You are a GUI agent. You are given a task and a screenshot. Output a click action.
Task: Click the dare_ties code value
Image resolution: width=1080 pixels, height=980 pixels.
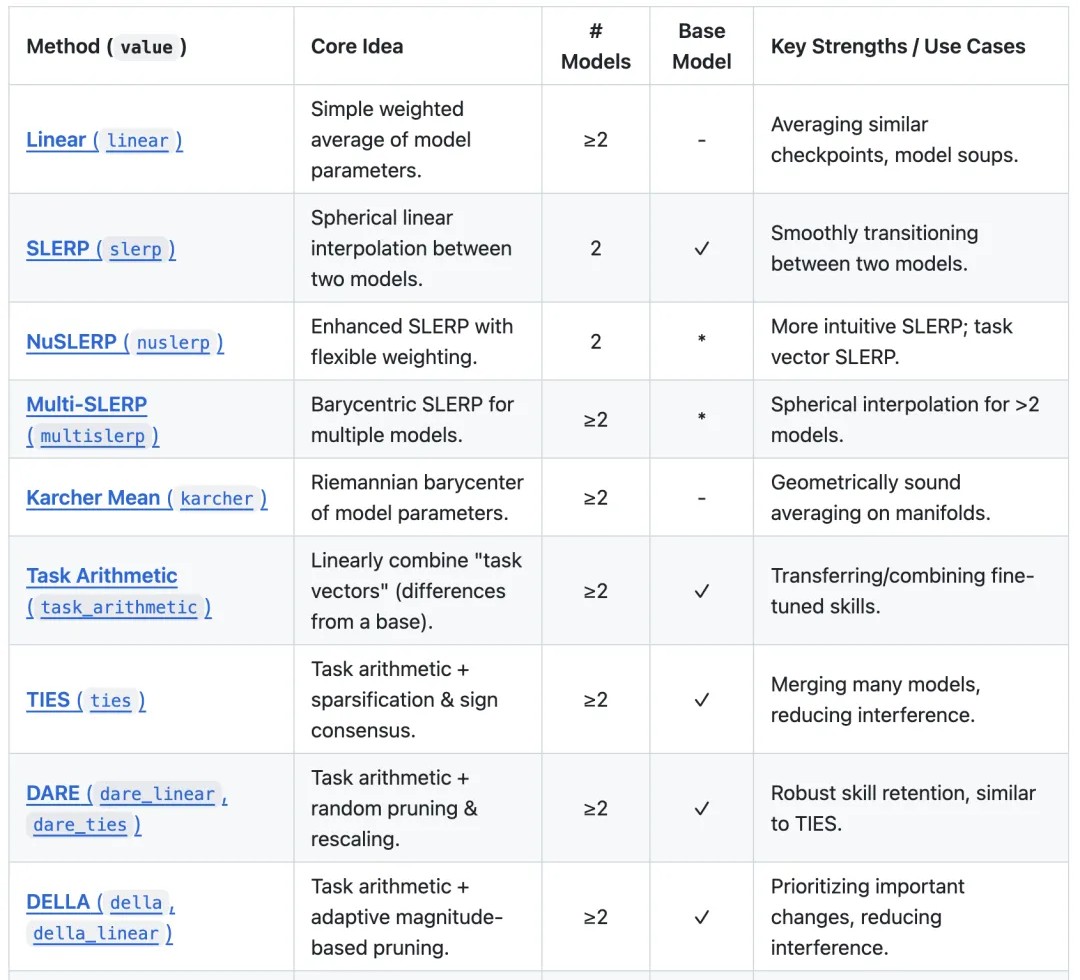[80, 825]
